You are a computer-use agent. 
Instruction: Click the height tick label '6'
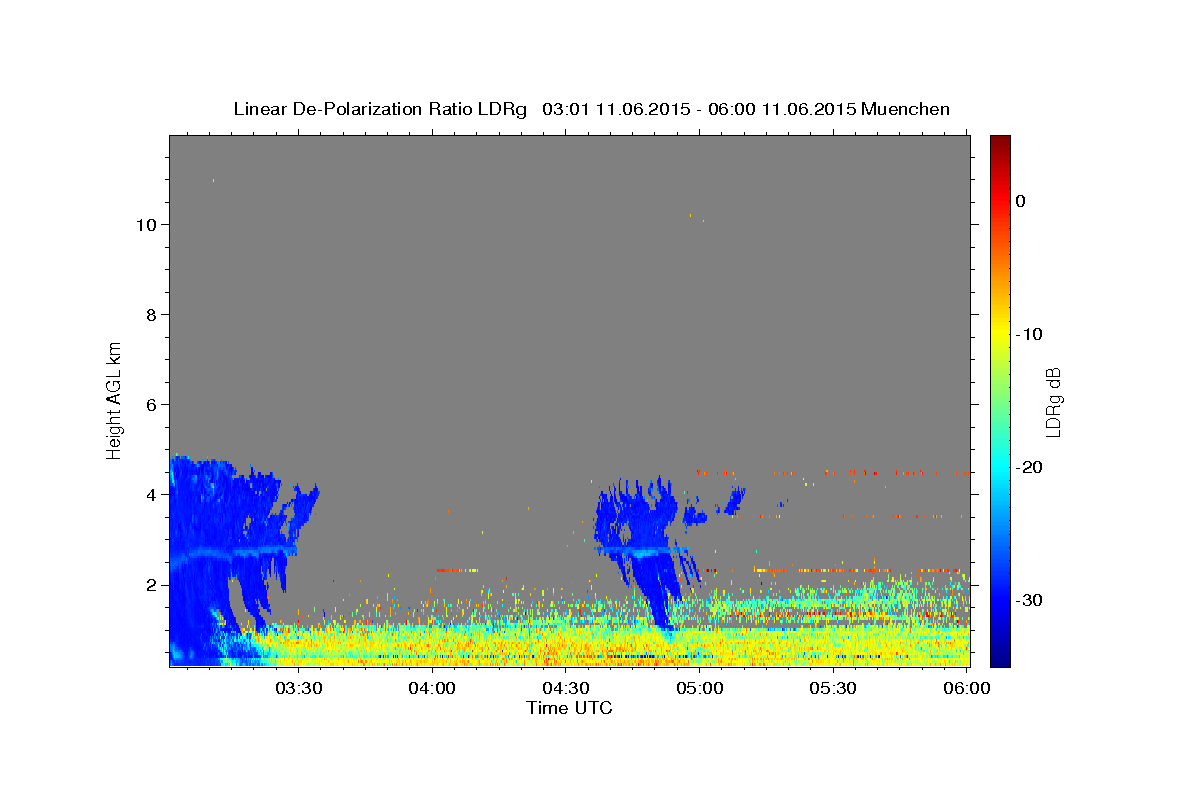pyautogui.click(x=150, y=404)
